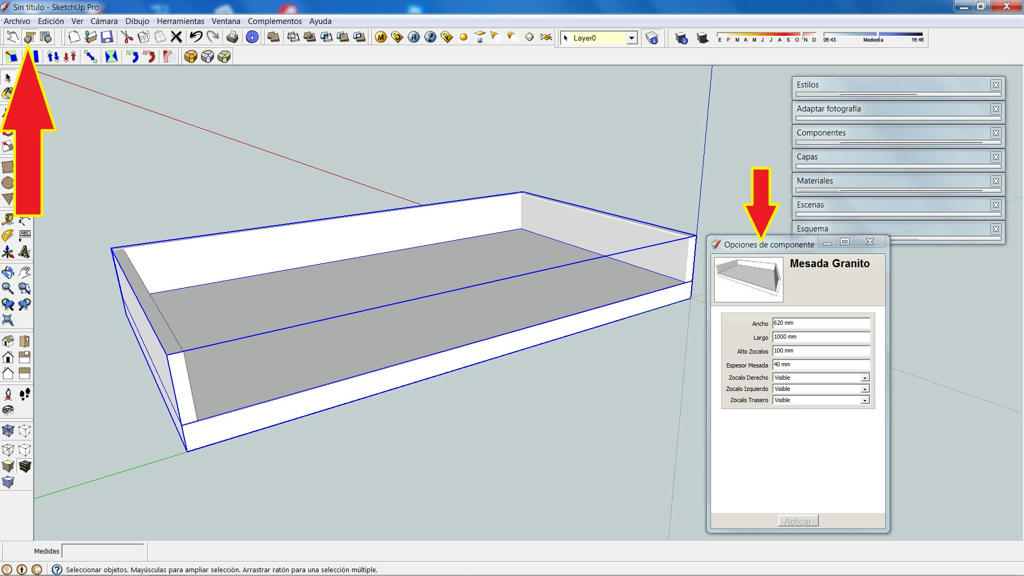This screenshot has height=576, width=1024.
Task: Close the Capas panel
Action: click(996, 157)
